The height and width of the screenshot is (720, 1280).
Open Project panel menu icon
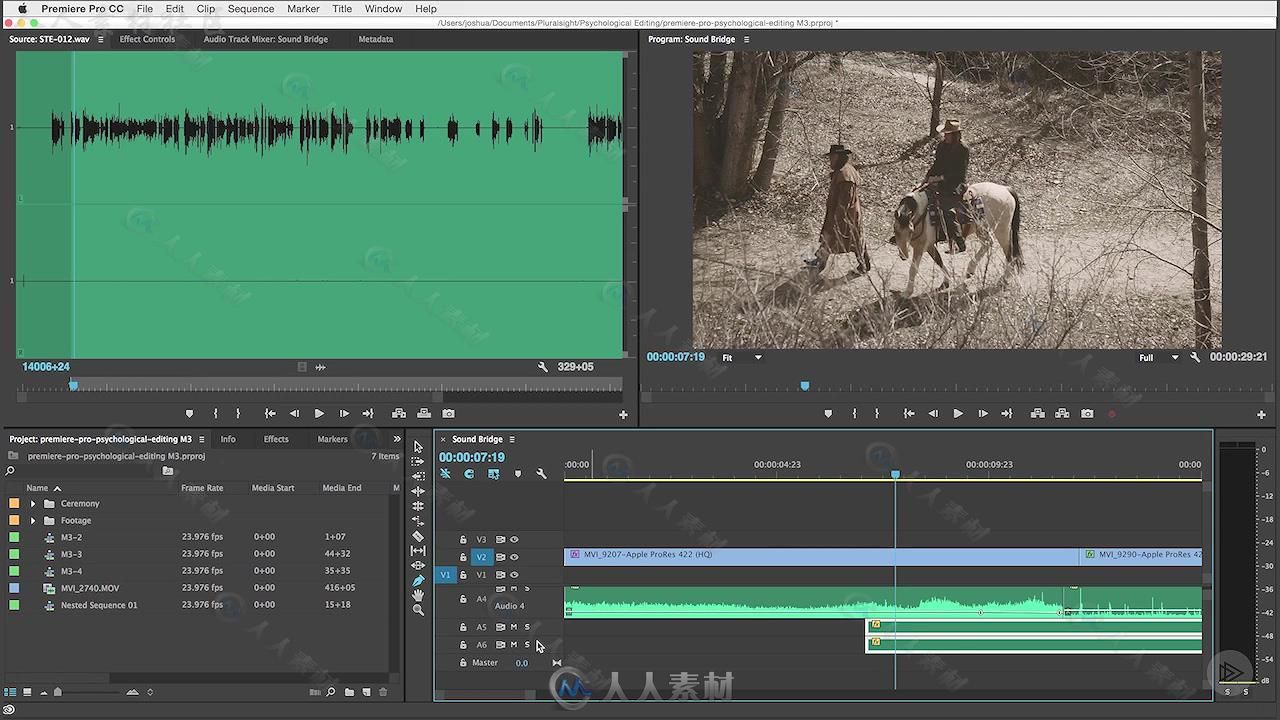(202, 439)
